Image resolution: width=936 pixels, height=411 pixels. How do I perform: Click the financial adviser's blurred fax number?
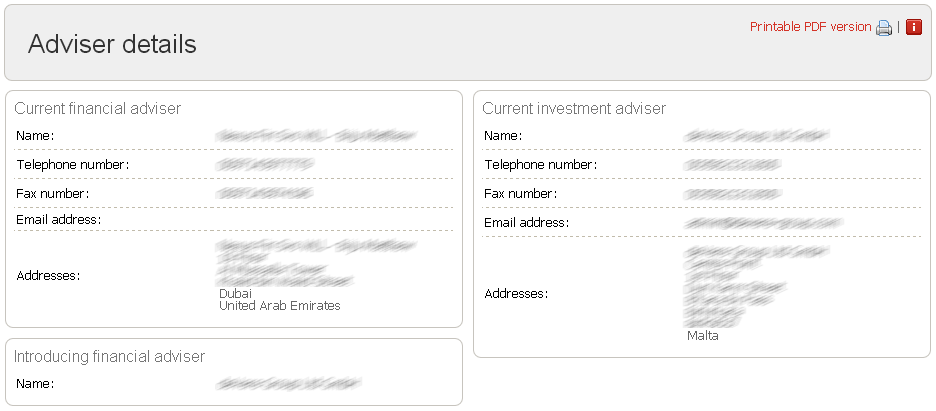point(265,193)
